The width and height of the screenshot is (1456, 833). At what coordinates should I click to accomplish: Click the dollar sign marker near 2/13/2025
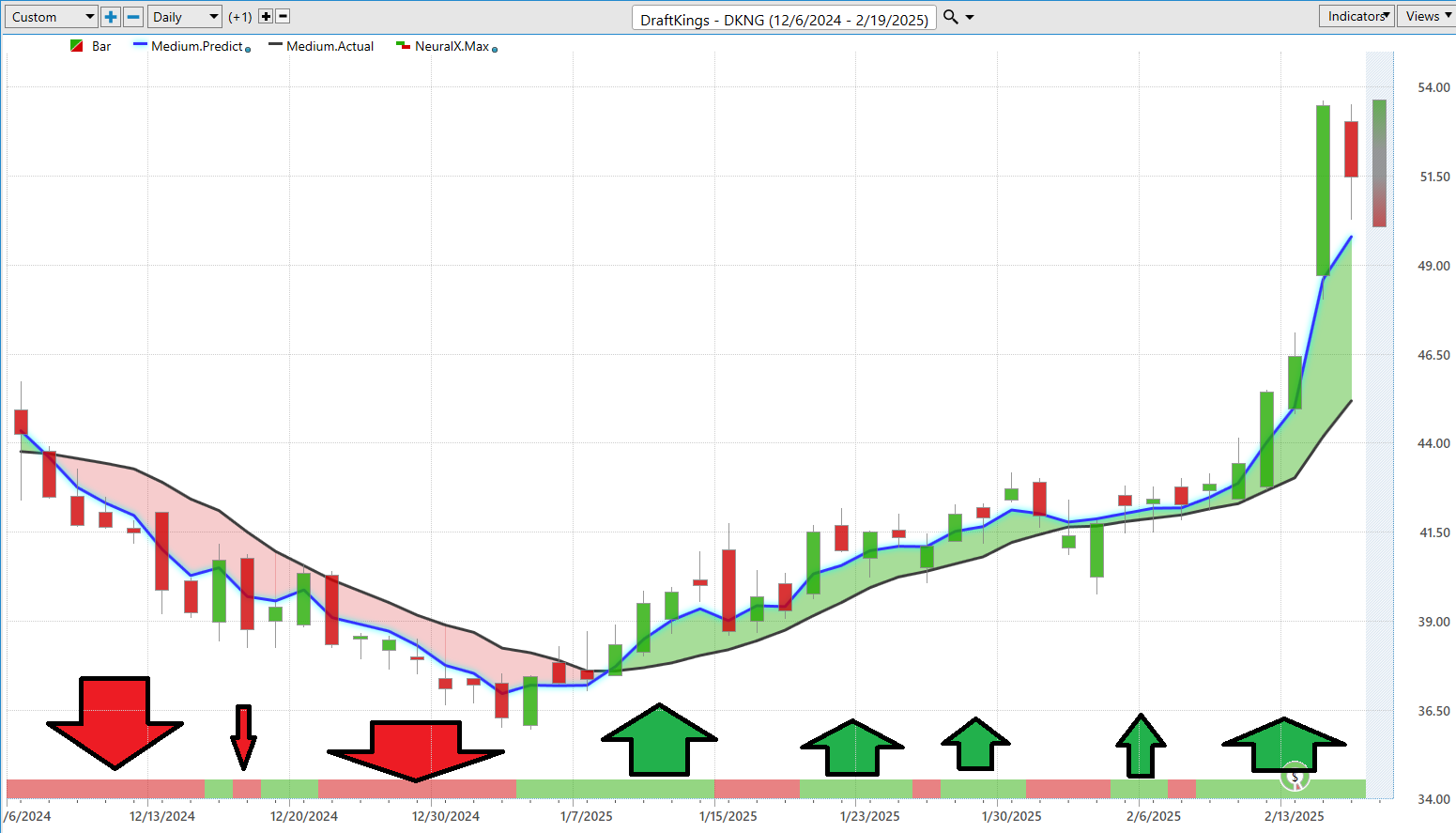[1295, 777]
